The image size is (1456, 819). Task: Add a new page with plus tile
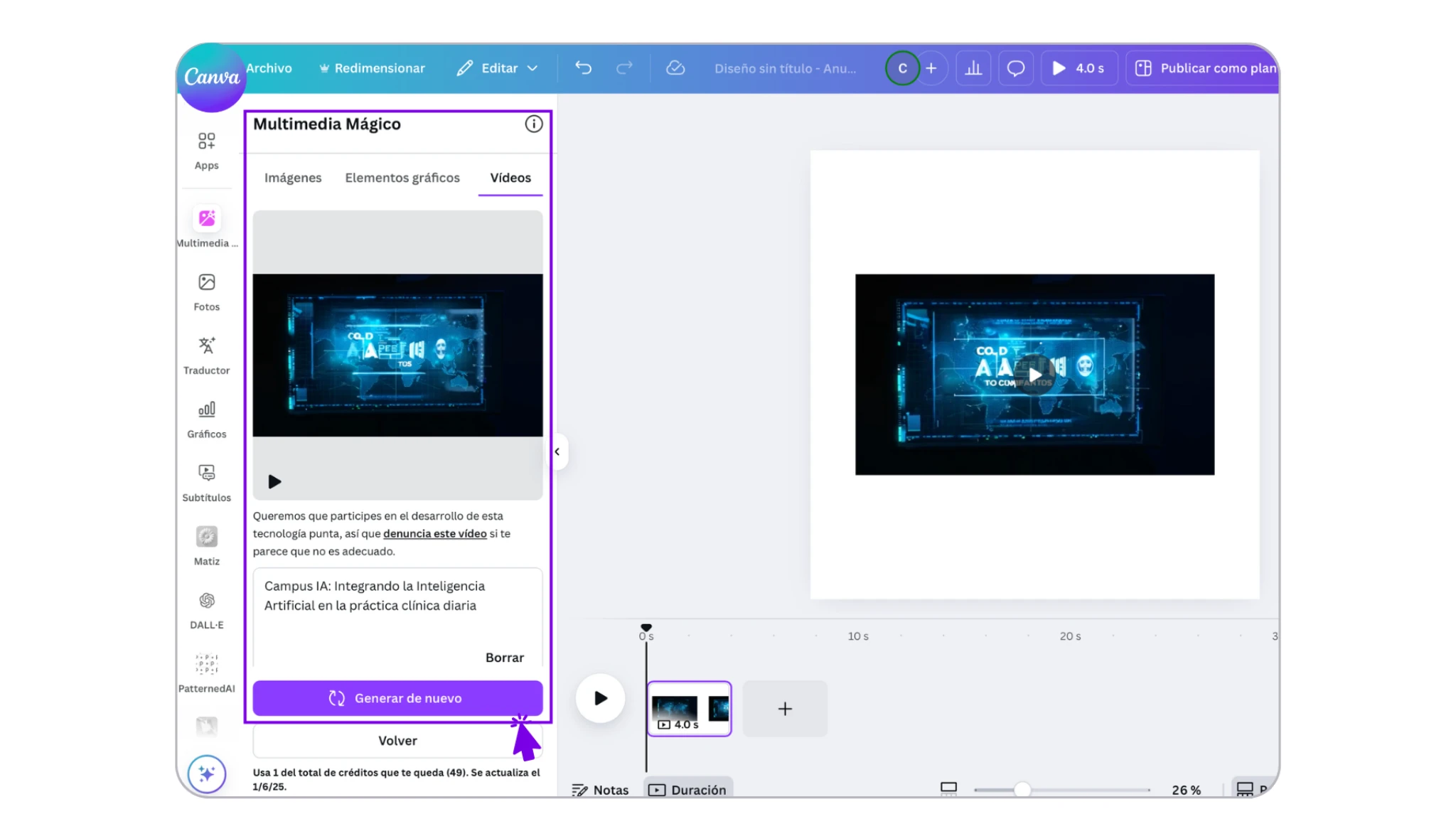[x=784, y=709]
